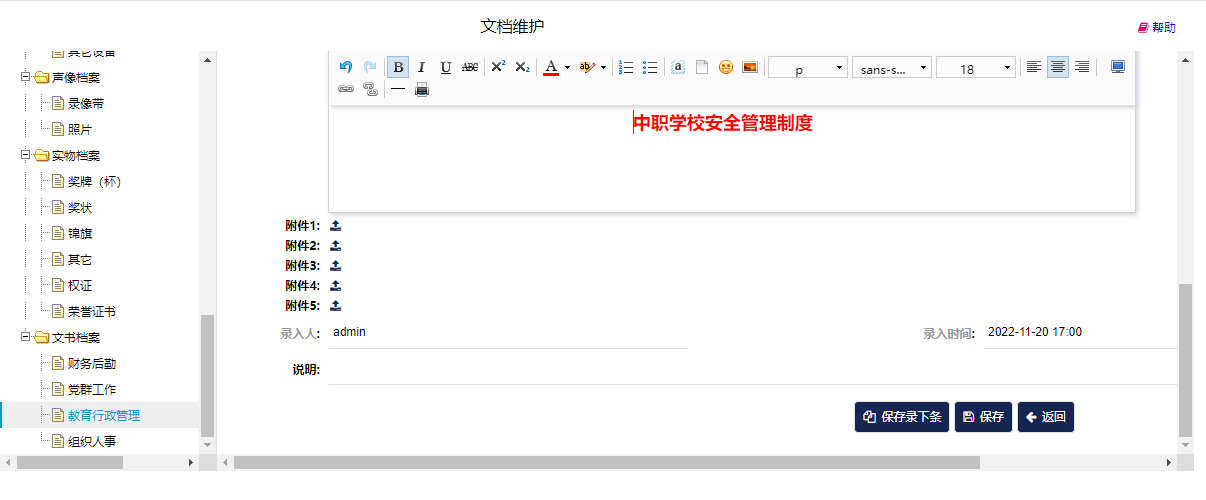1206x500 pixels.
Task: Click the 保存 button
Action: 983,417
